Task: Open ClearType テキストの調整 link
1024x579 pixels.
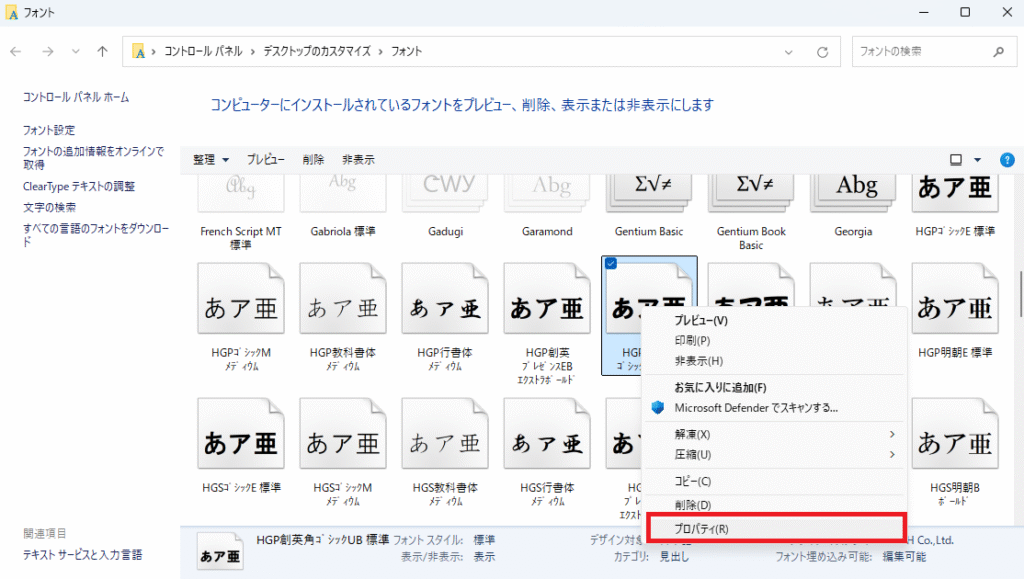Action: point(79,186)
